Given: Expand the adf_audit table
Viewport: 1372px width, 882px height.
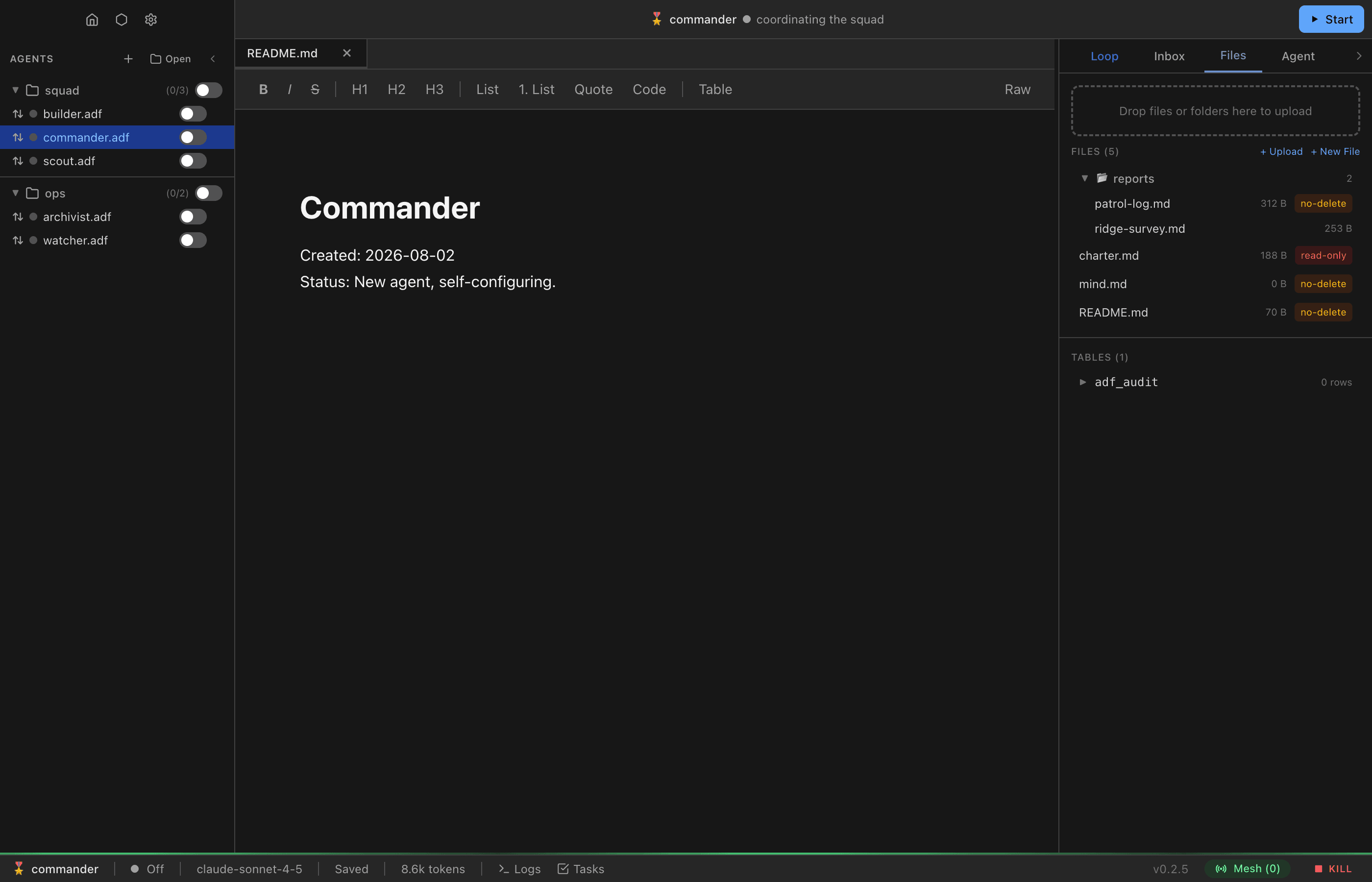Looking at the screenshot, I should [x=1083, y=382].
